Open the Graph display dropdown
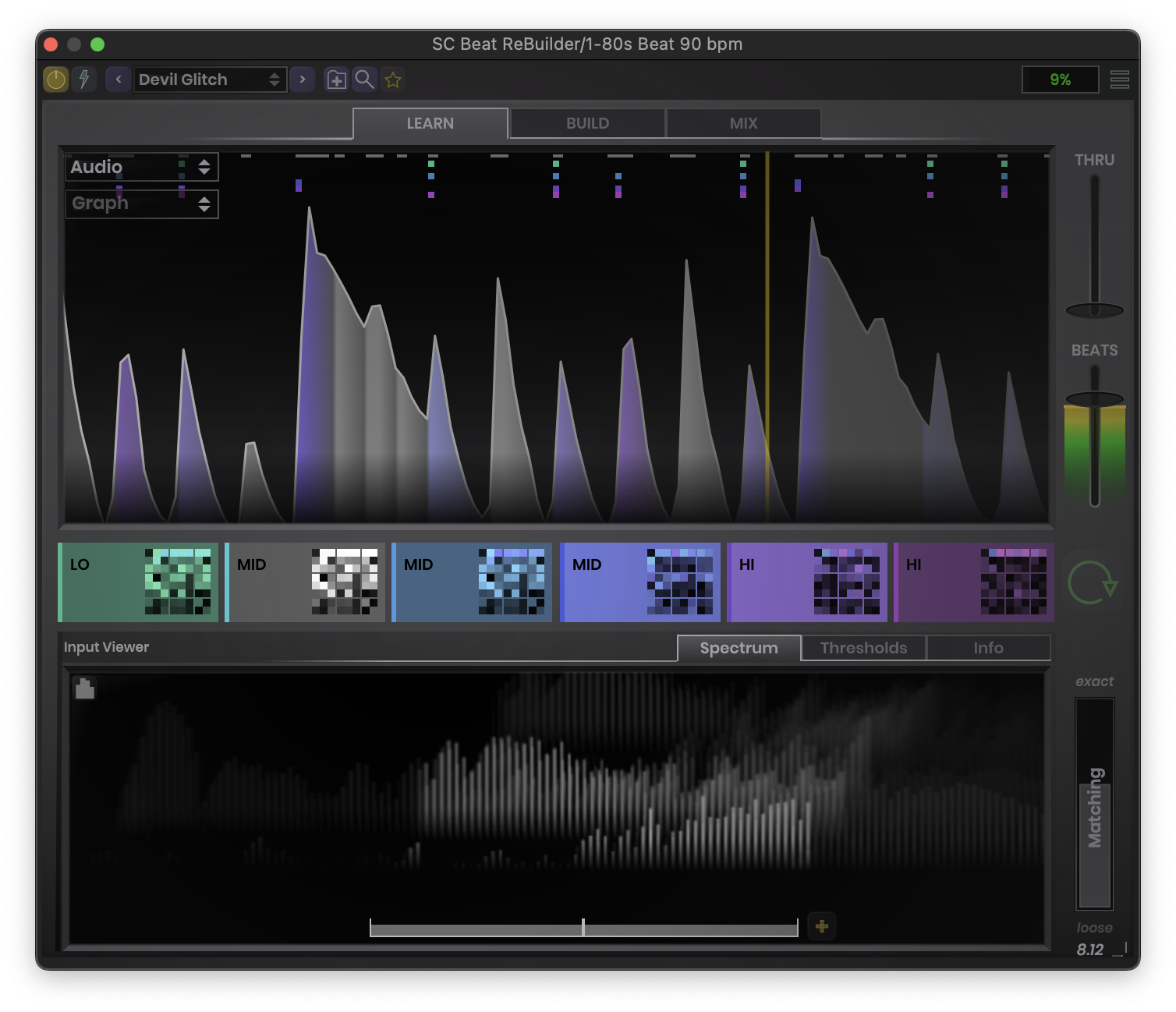 click(x=141, y=203)
